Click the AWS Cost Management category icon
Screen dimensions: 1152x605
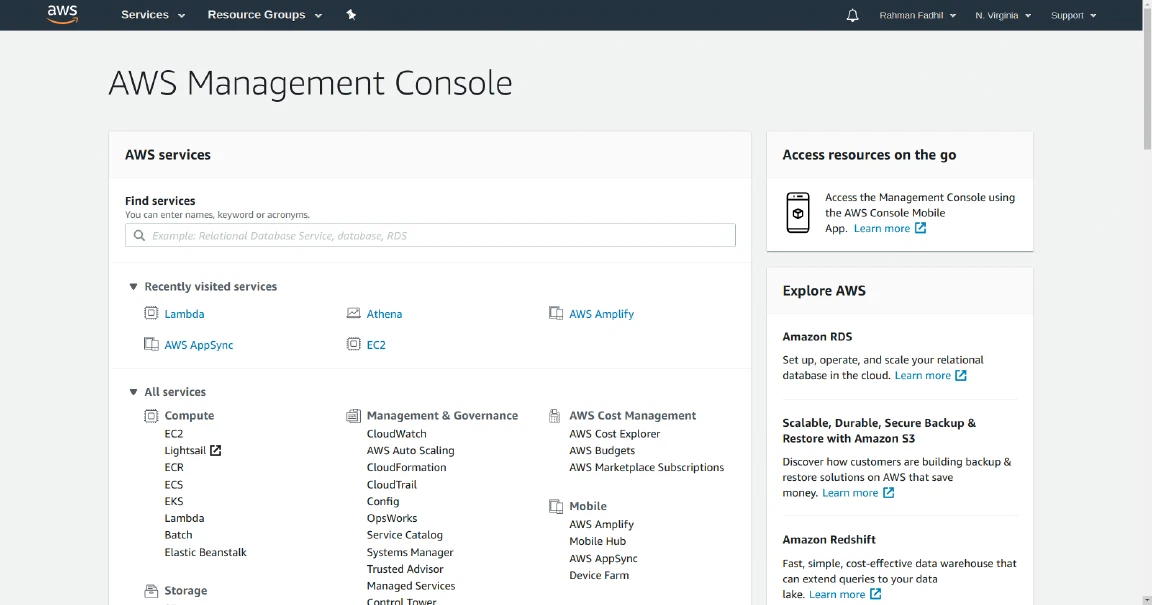[555, 415]
